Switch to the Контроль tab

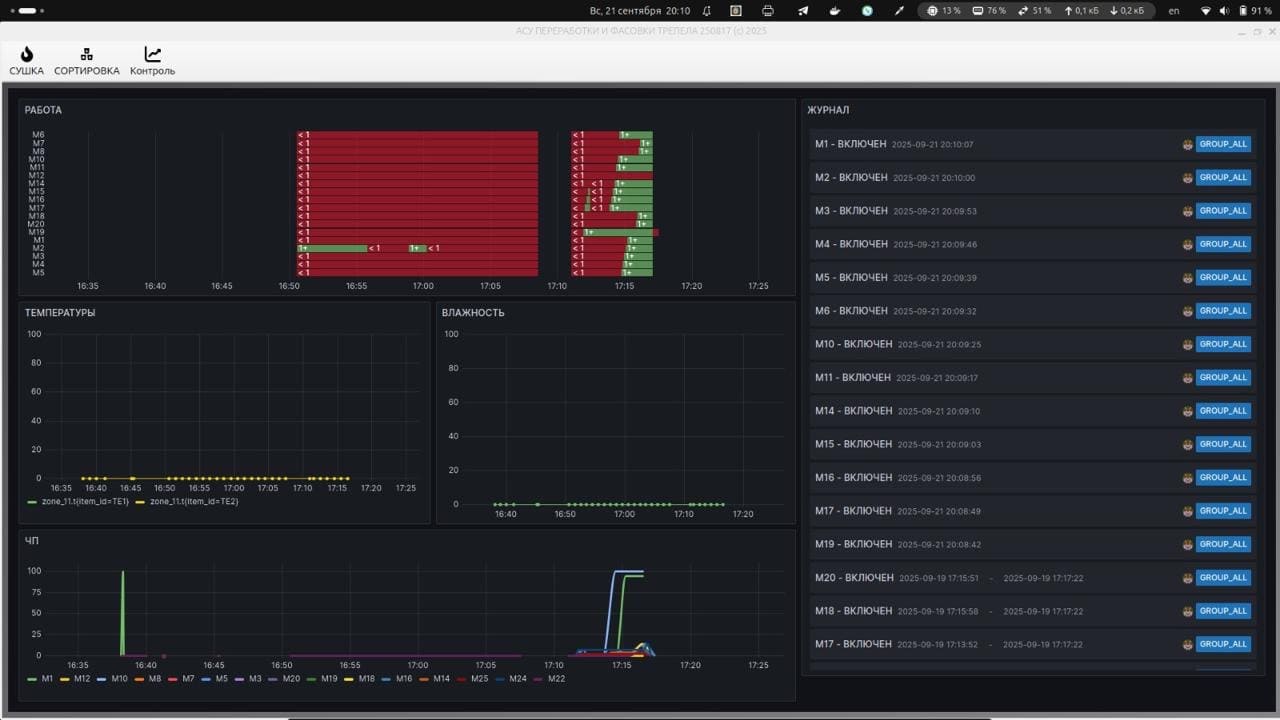pos(152,55)
